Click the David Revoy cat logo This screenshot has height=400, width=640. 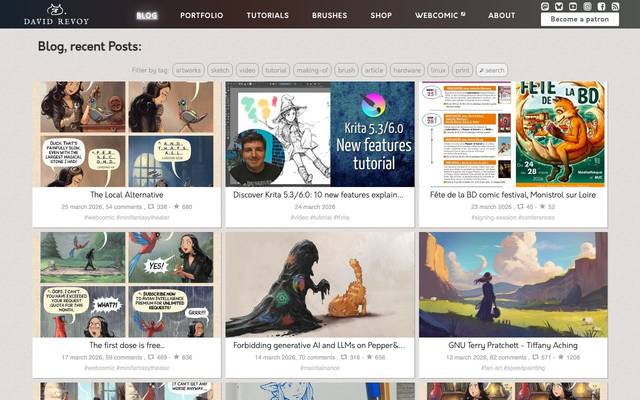click(56, 14)
